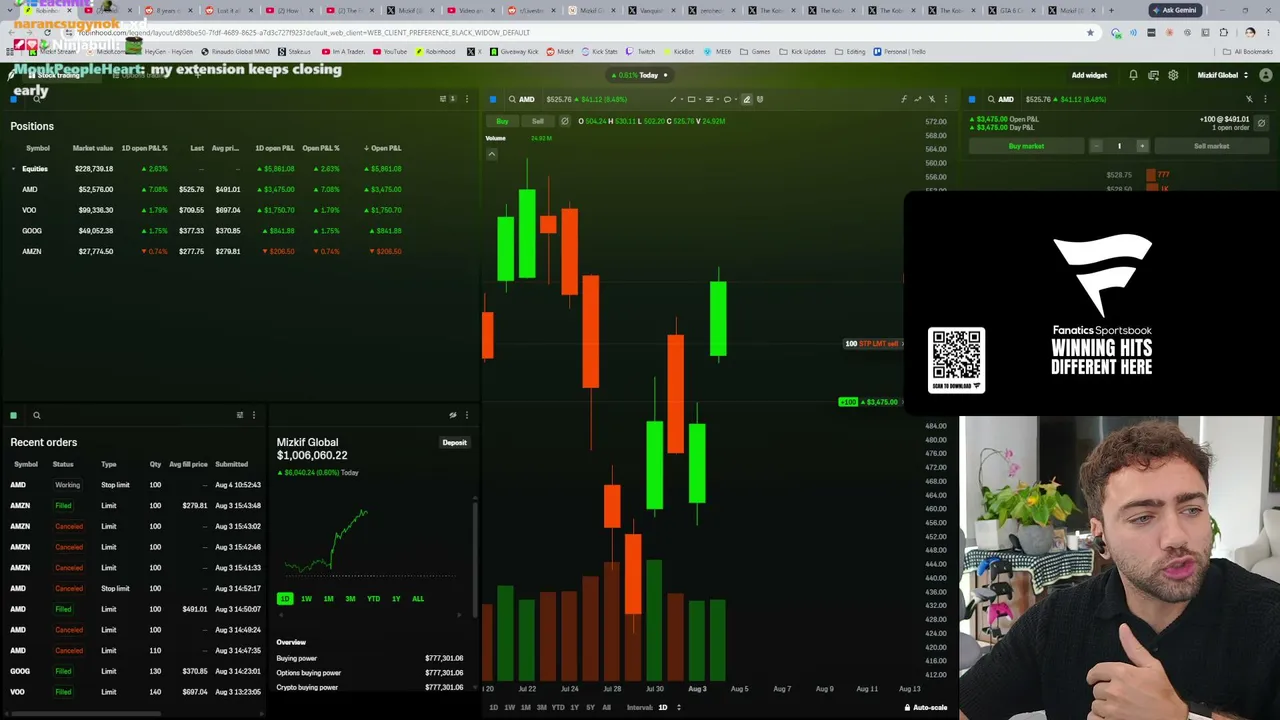The width and height of the screenshot is (1280, 720).
Task: Select 1M range on account chart
Action: 328,599
